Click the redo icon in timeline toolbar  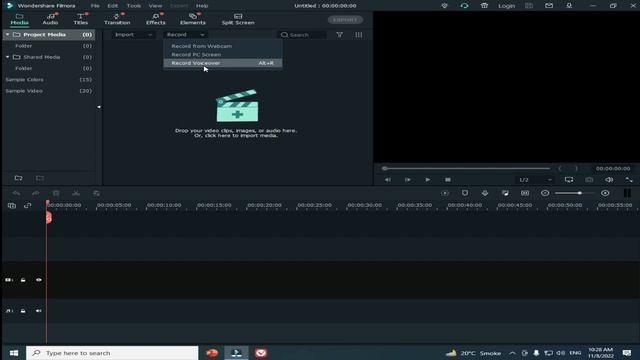(x=36, y=193)
